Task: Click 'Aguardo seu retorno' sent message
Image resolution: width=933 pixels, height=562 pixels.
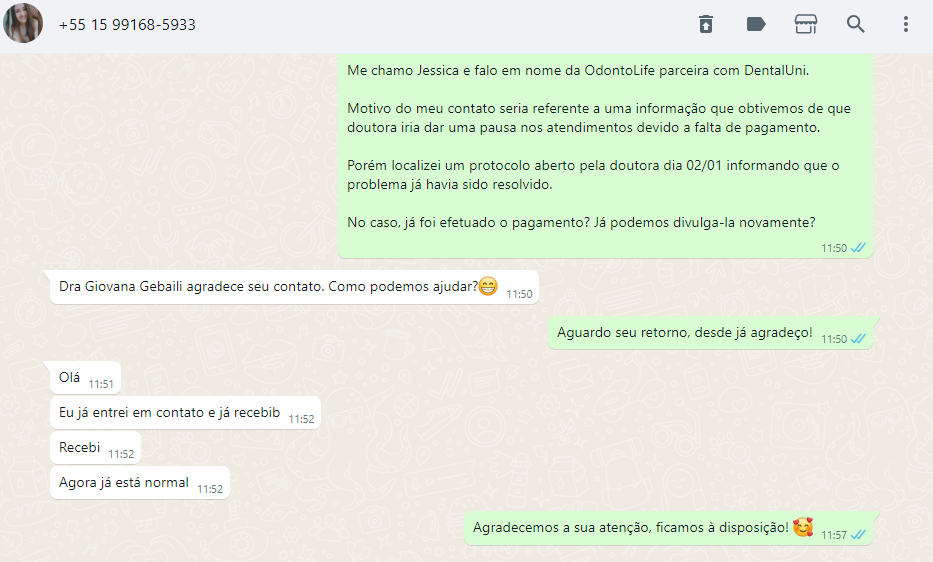Action: [710, 333]
